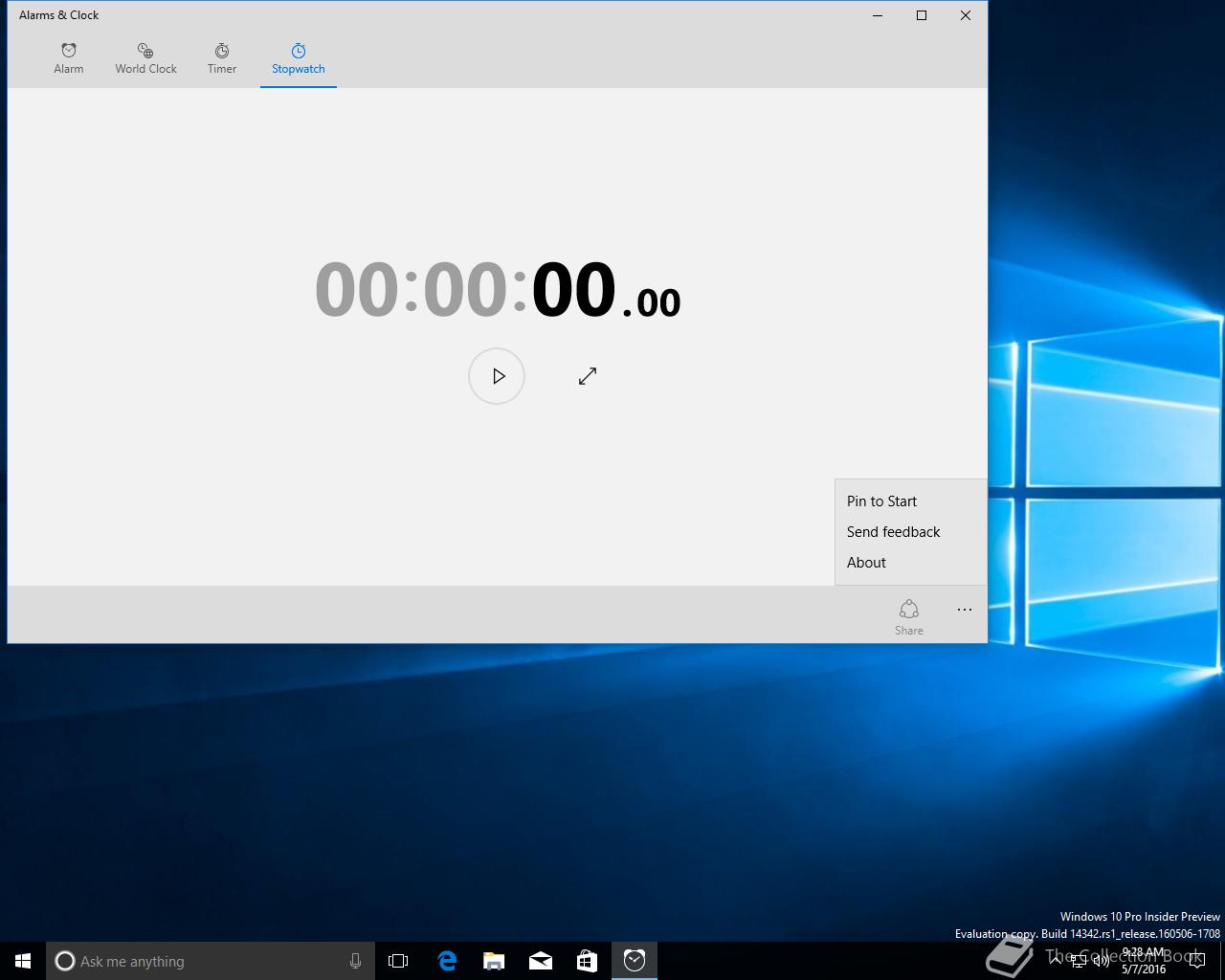Click the Alarms & Clock taskbar icon
Image resolution: width=1225 pixels, height=980 pixels.
point(635,961)
